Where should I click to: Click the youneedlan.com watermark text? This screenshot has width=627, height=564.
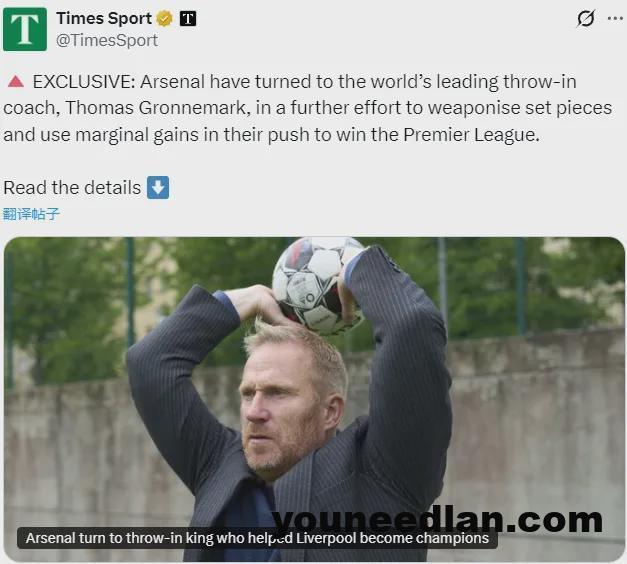437,519
